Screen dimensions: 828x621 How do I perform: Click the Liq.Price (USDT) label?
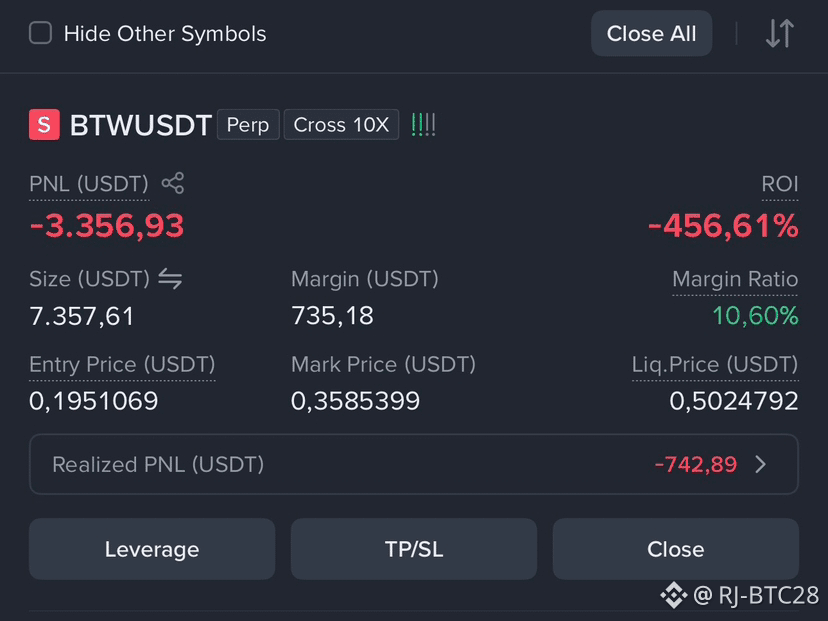click(715, 364)
